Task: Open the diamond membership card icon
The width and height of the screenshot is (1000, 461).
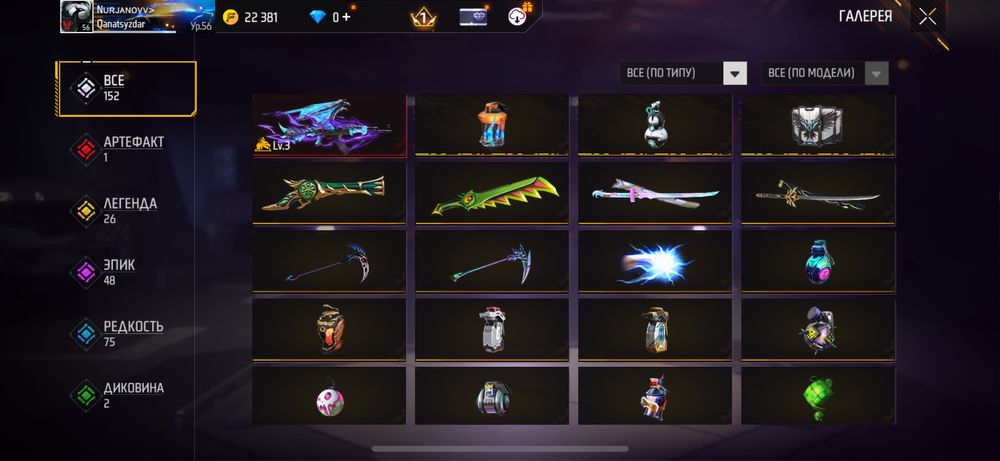Action: click(473, 17)
